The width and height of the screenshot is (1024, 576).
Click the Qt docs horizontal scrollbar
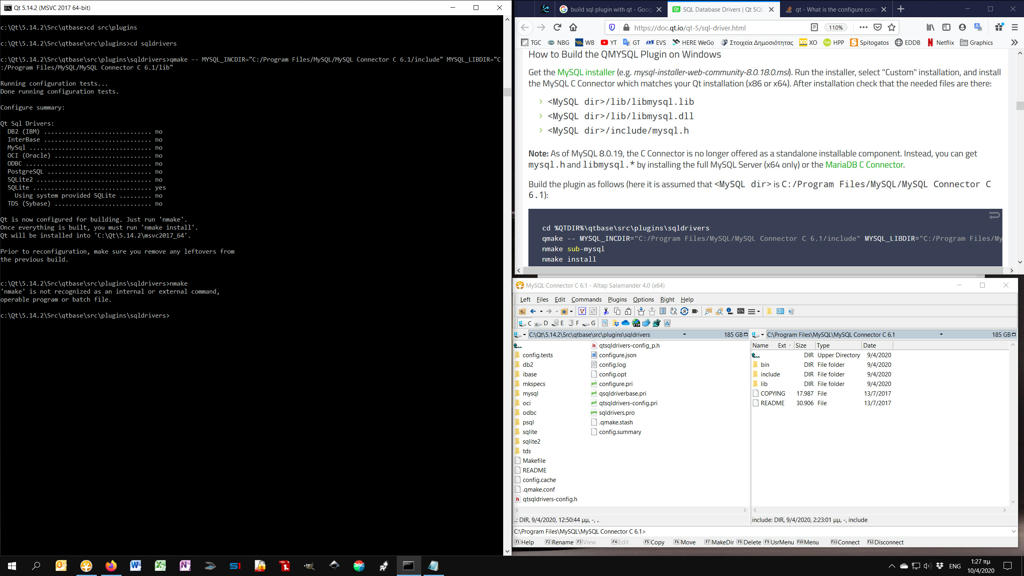click(x=765, y=270)
